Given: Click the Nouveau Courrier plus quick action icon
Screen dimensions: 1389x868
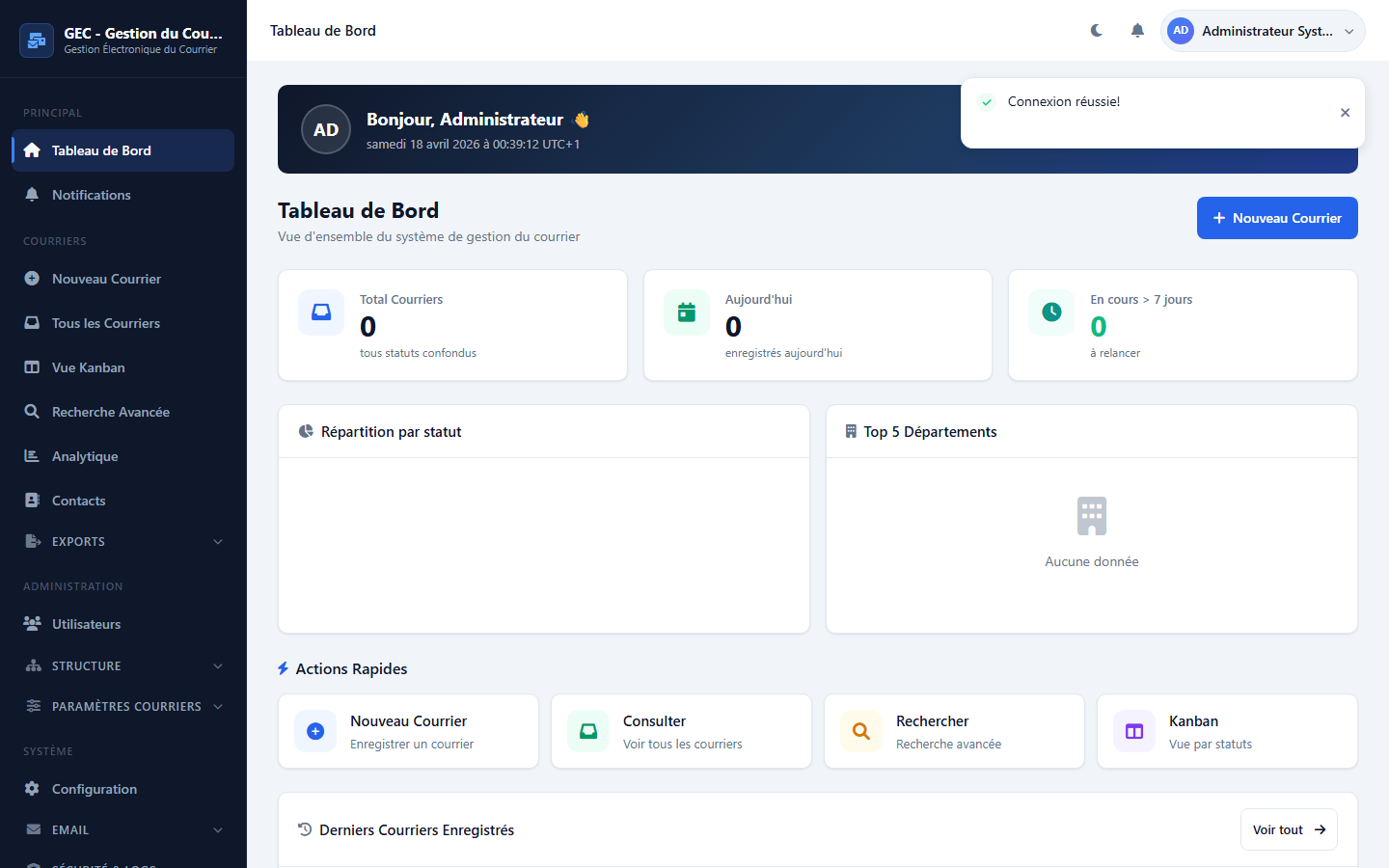Looking at the screenshot, I should point(315,731).
